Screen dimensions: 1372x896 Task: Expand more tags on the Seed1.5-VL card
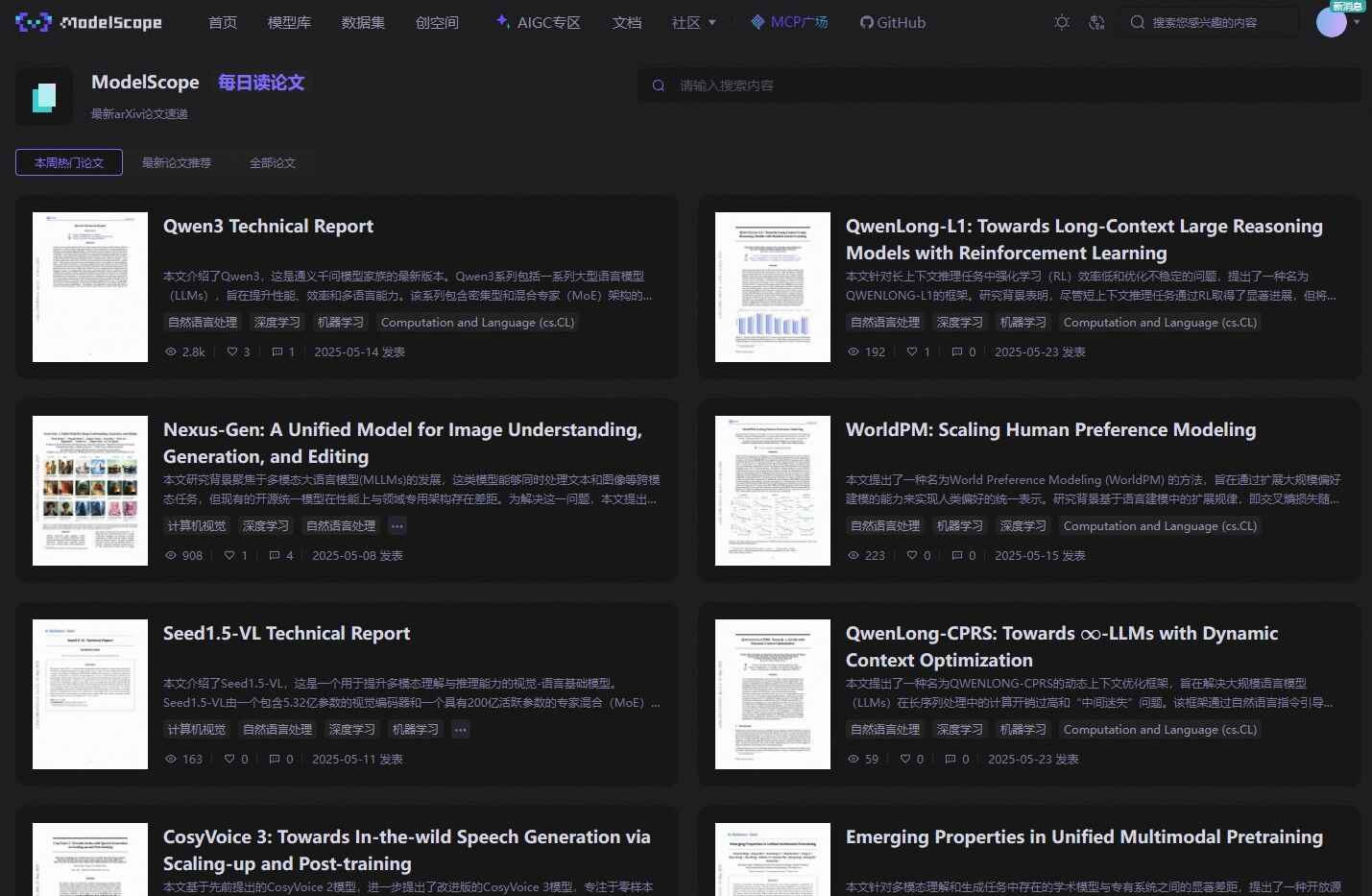point(461,729)
